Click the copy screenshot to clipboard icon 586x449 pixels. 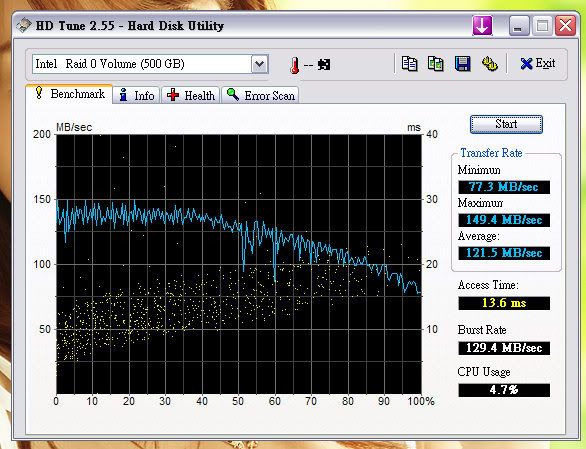click(x=436, y=64)
